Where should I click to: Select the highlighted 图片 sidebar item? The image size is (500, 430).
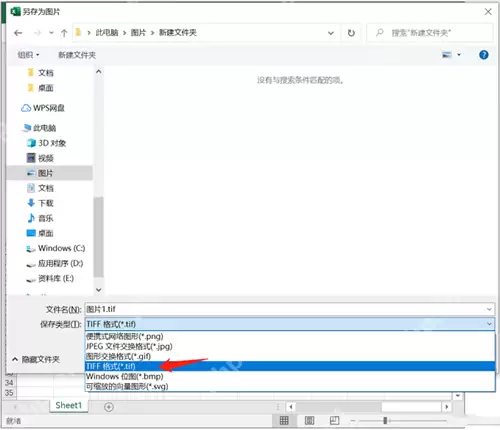pyautogui.click(x=49, y=173)
